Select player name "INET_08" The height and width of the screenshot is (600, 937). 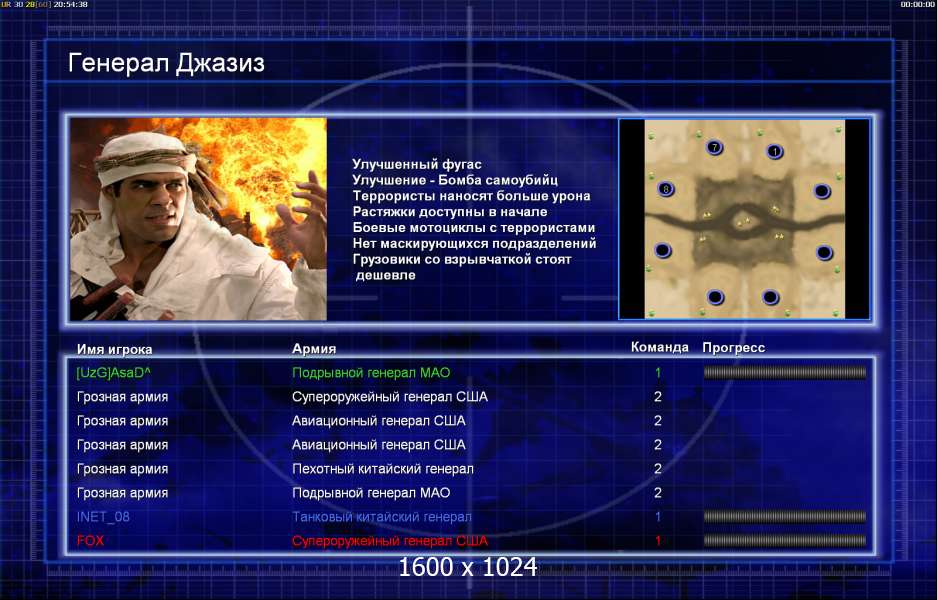103,517
